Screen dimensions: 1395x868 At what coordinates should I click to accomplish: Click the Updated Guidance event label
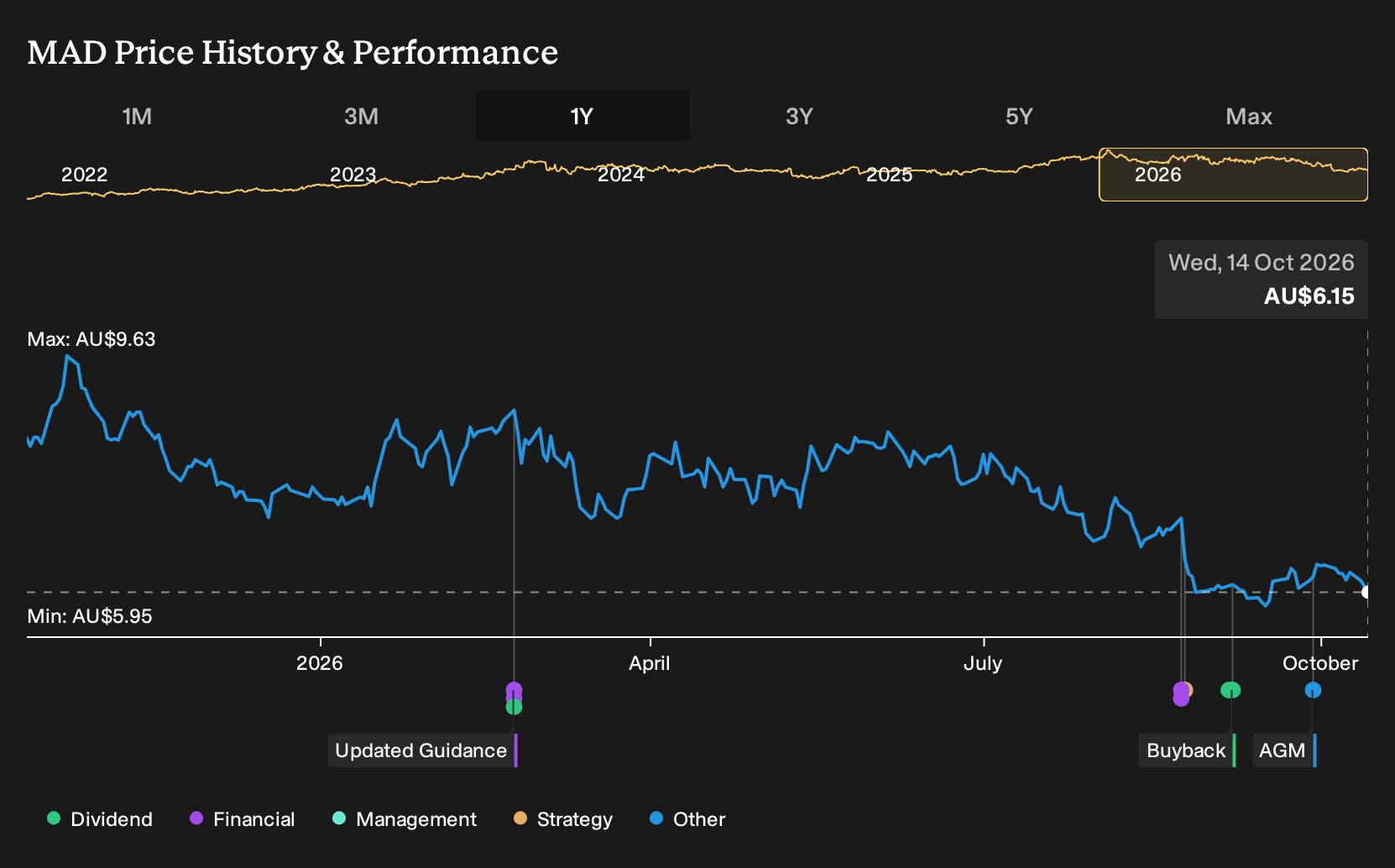click(422, 750)
